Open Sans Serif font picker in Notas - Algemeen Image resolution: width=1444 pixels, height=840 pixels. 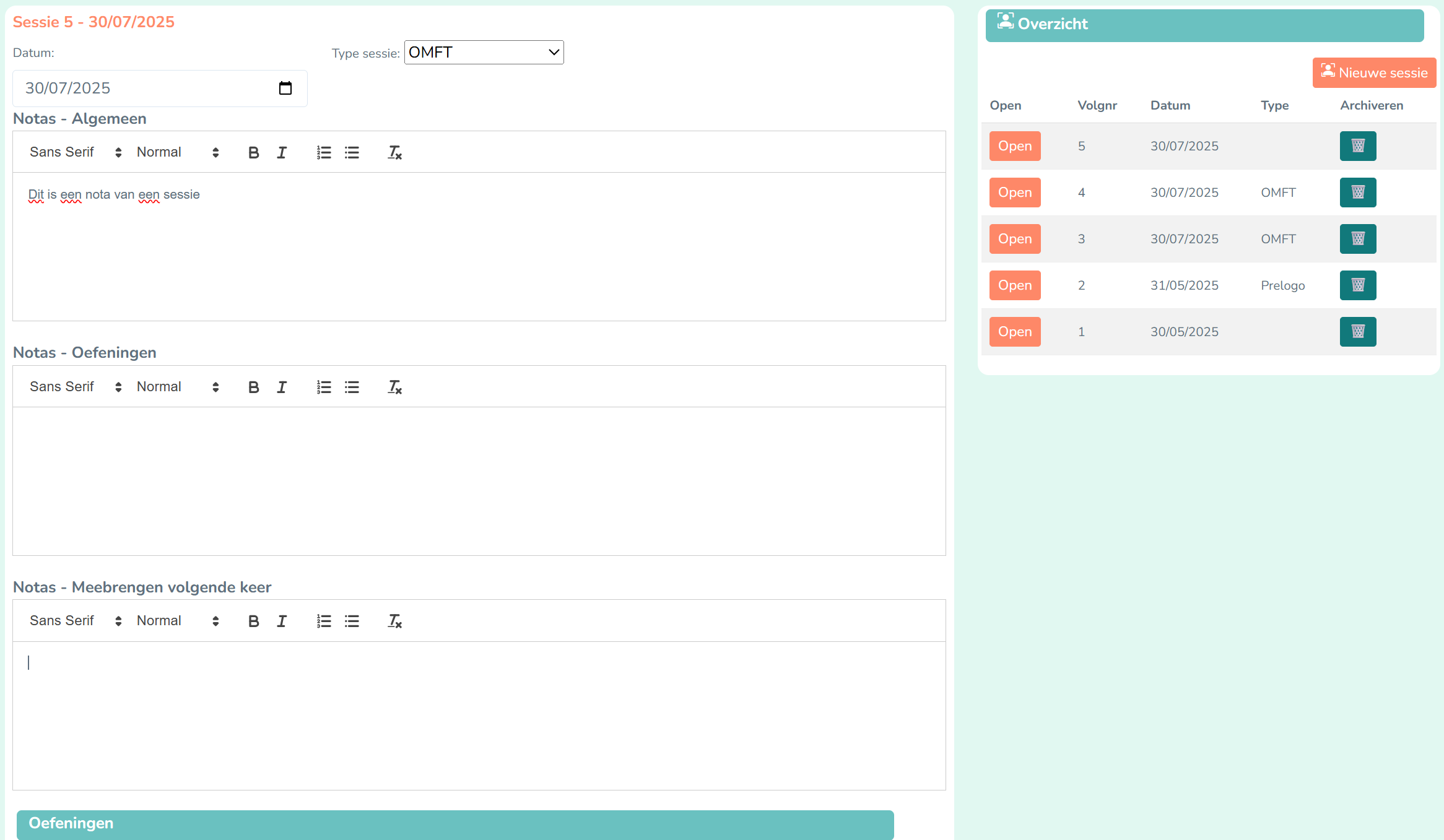[75, 152]
